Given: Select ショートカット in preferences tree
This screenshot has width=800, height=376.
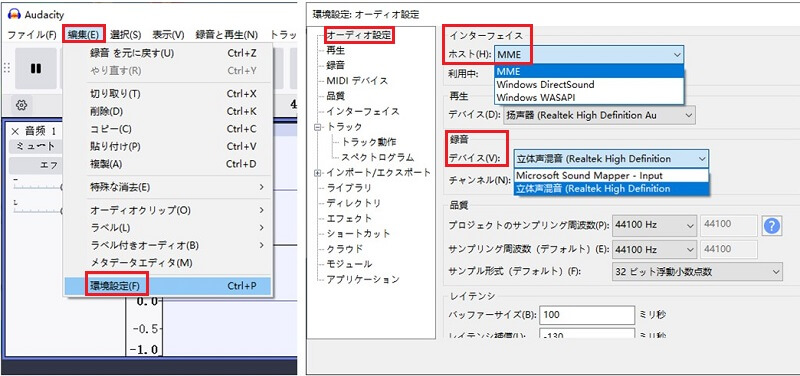Looking at the screenshot, I should 358,234.
